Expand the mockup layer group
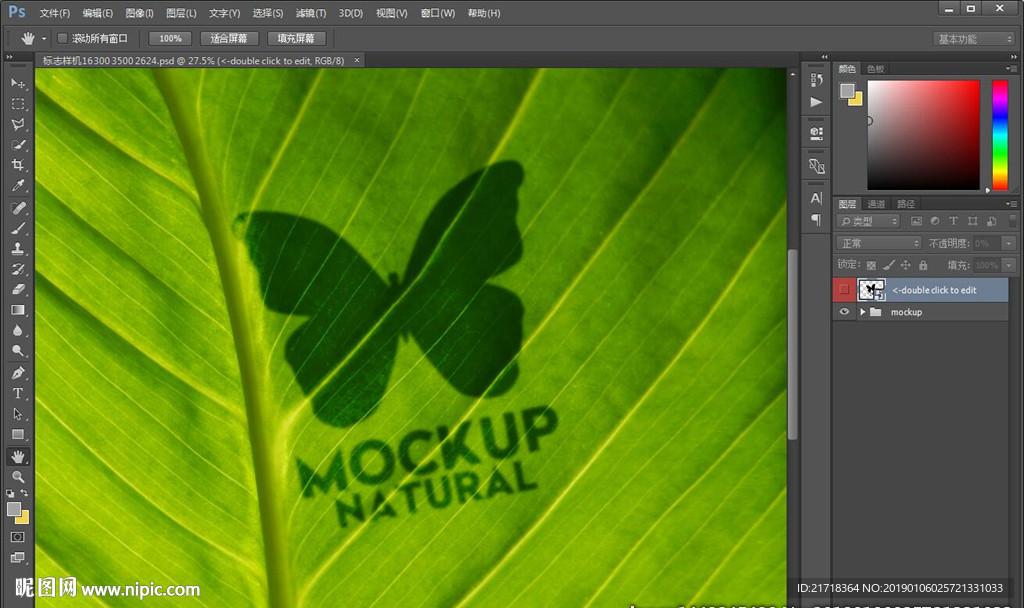The width and height of the screenshot is (1024, 608). click(862, 312)
